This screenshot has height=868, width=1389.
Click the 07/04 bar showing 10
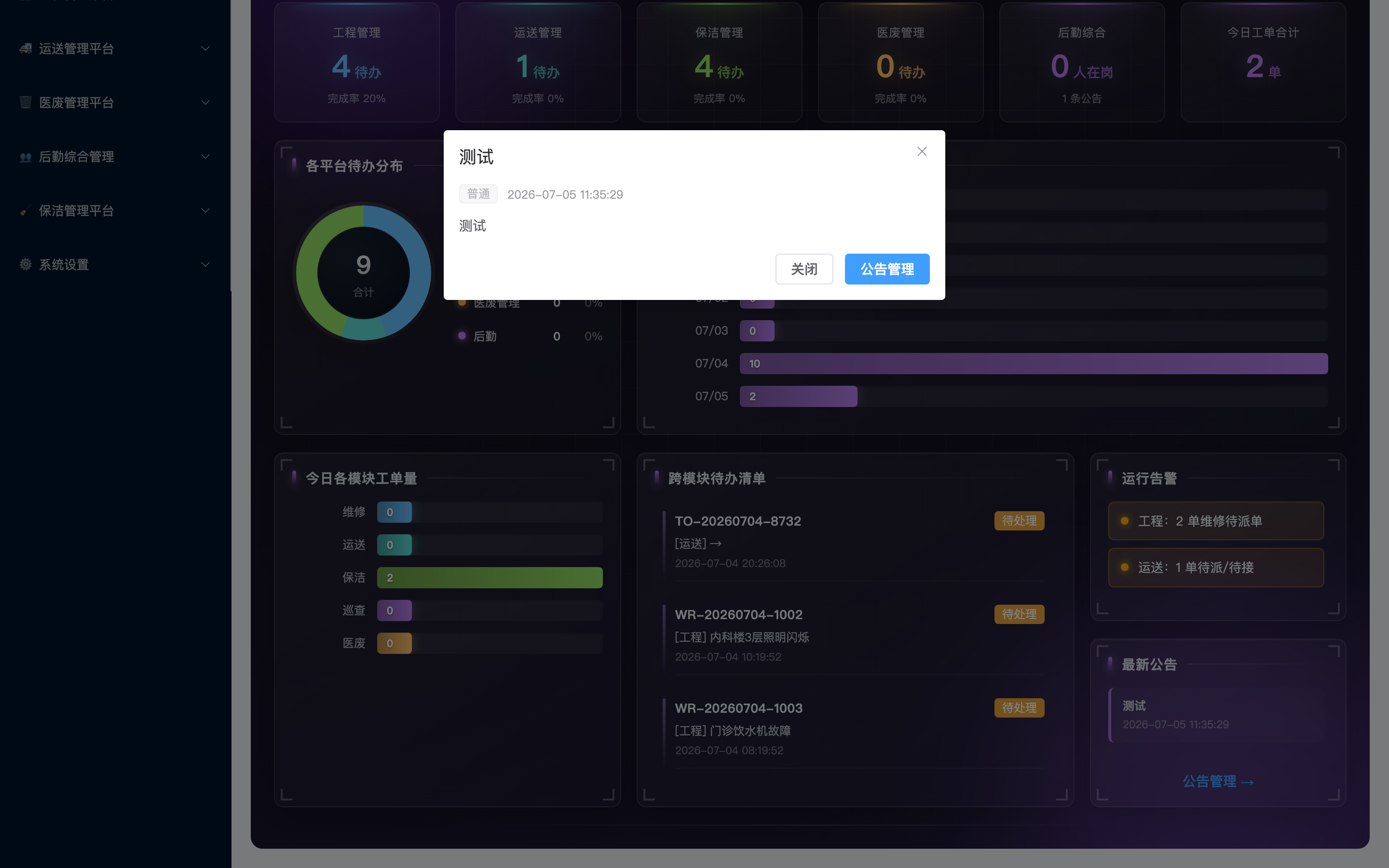[1033, 364]
